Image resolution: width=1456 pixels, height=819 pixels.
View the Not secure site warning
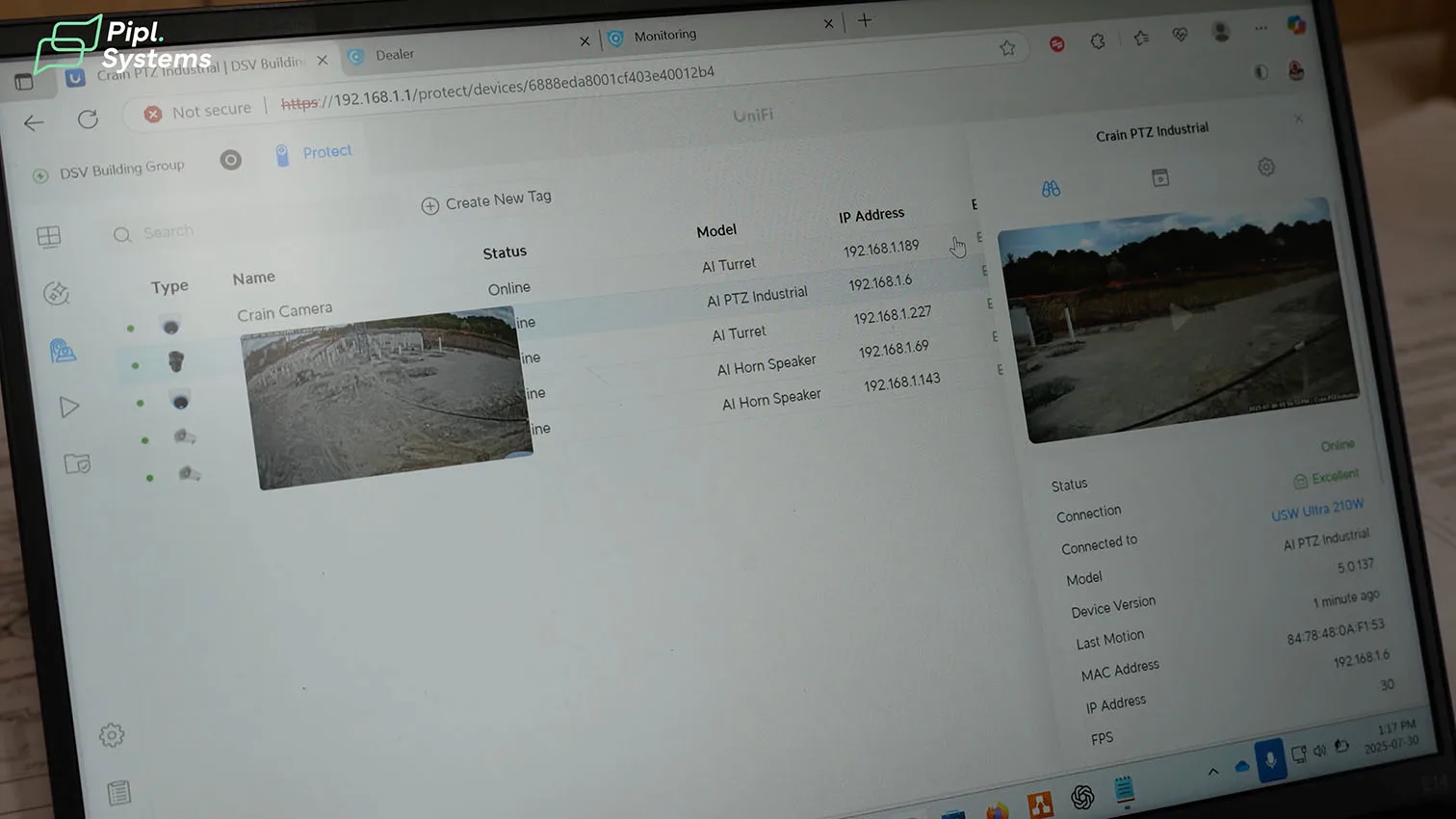coord(197,112)
